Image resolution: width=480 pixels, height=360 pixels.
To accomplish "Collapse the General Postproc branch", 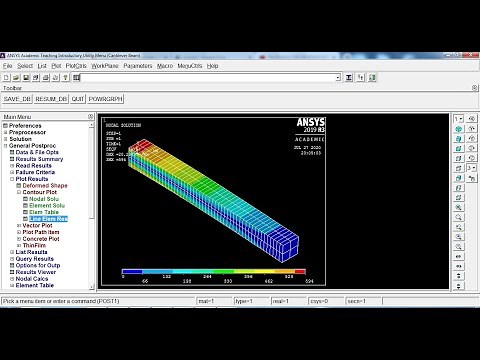I will tap(5, 146).
